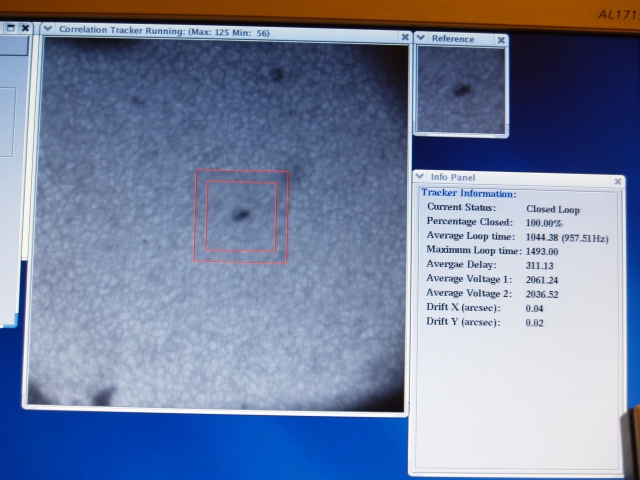Open the Correlation Tracker window menu arrow
The height and width of the screenshot is (480, 640).
coord(47,30)
